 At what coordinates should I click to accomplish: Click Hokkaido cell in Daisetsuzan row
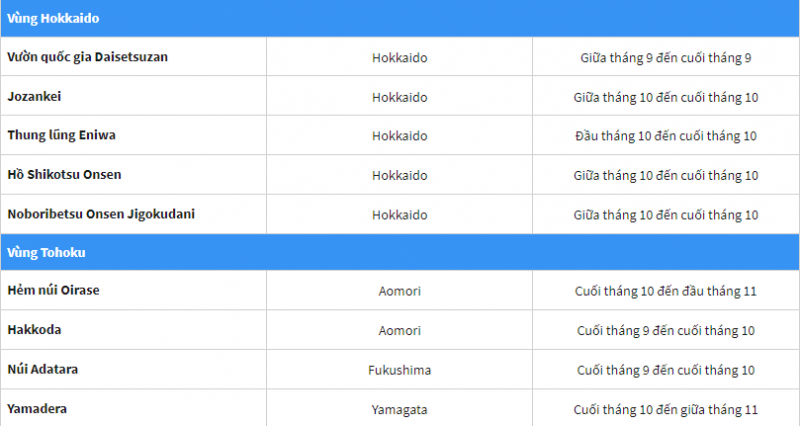click(399, 58)
